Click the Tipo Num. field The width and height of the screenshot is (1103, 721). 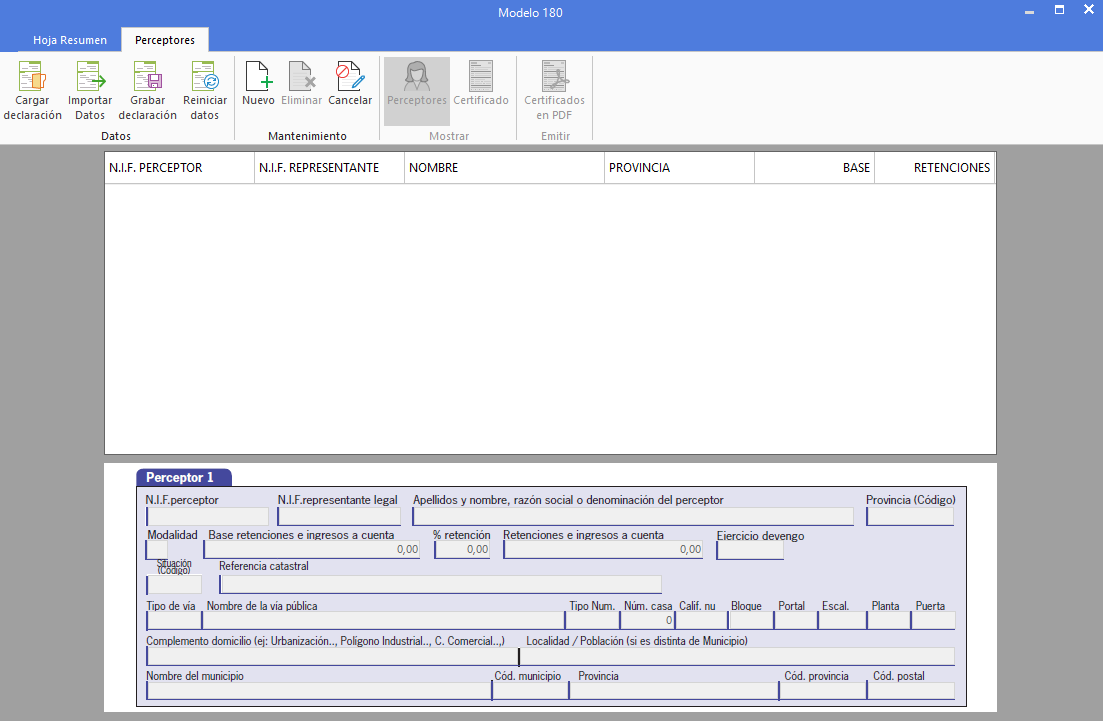pyautogui.click(x=592, y=620)
